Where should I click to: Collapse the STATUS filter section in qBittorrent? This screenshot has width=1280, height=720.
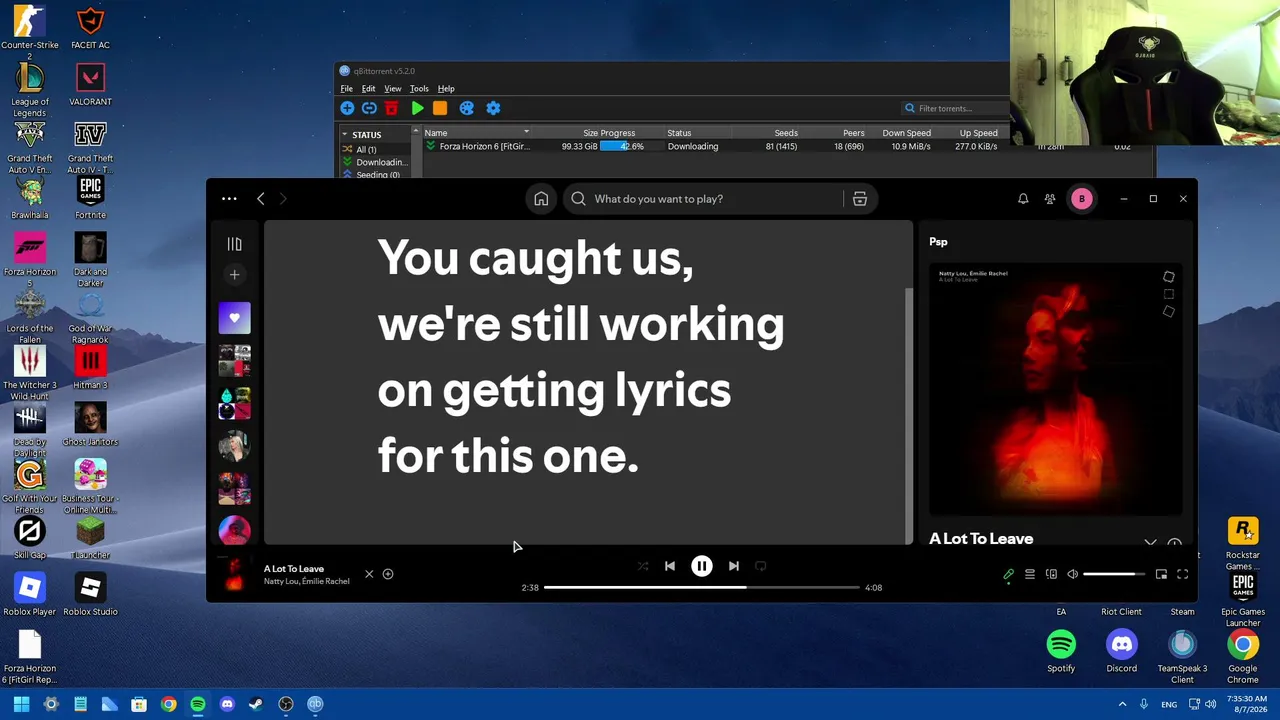coord(345,134)
